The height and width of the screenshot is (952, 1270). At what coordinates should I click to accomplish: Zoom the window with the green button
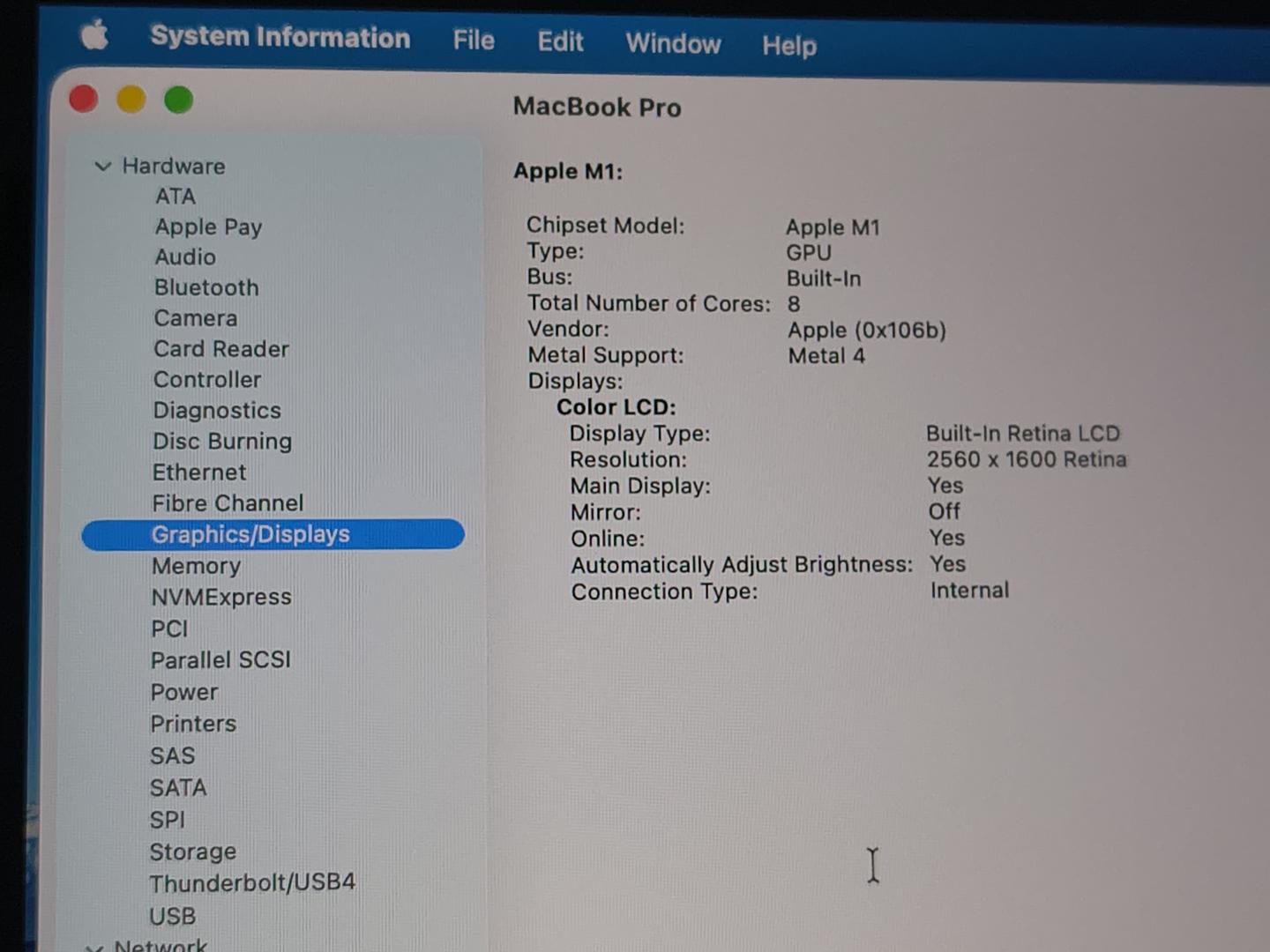click(x=179, y=100)
